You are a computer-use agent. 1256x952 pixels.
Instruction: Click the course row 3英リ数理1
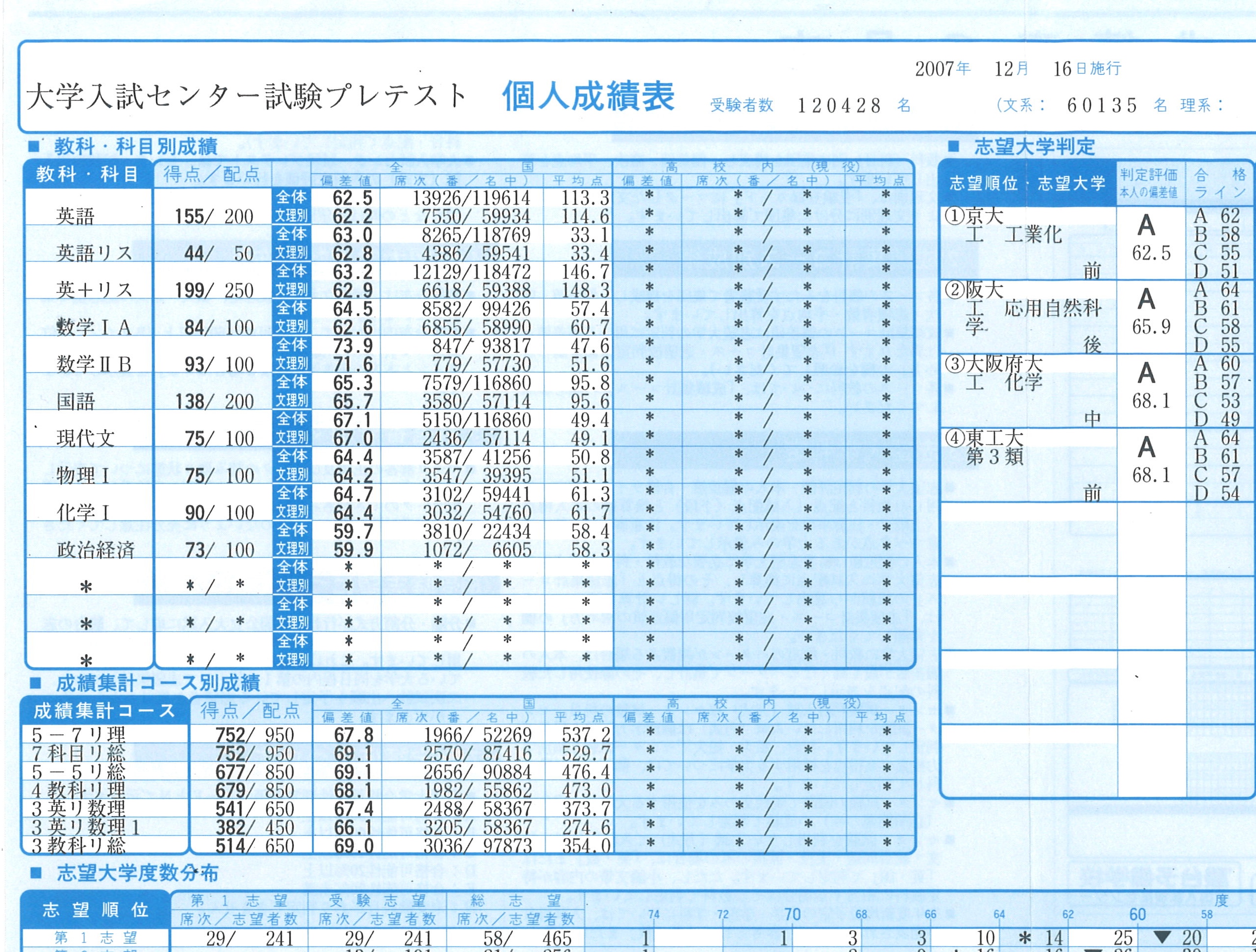coord(85,827)
